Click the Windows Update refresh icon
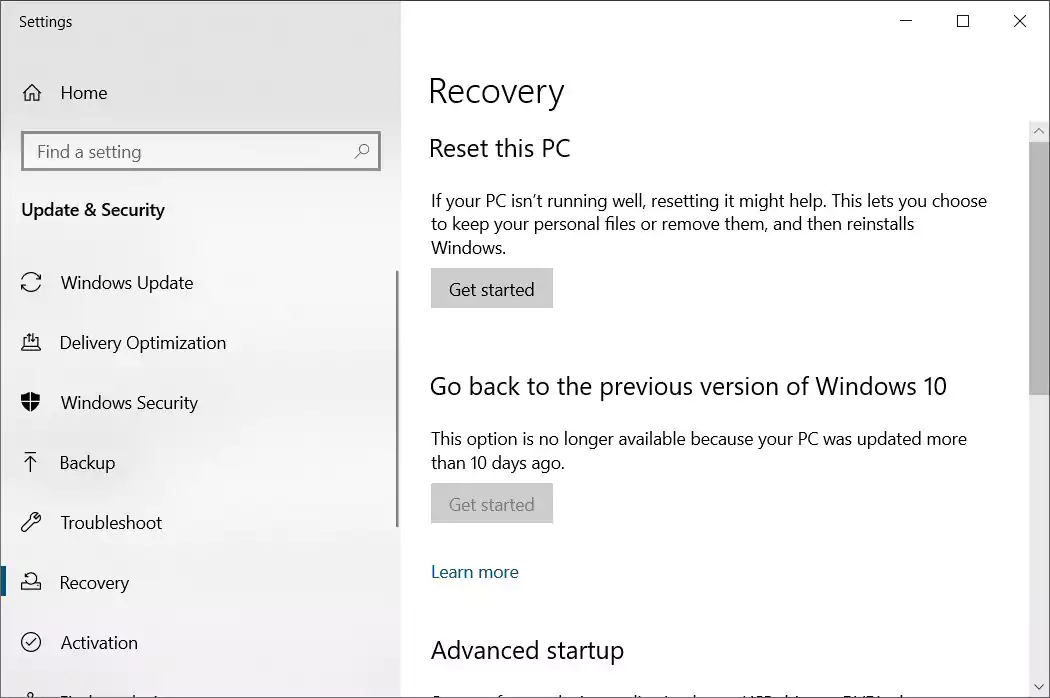This screenshot has height=698, width=1050. pyautogui.click(x=31, y=282)
